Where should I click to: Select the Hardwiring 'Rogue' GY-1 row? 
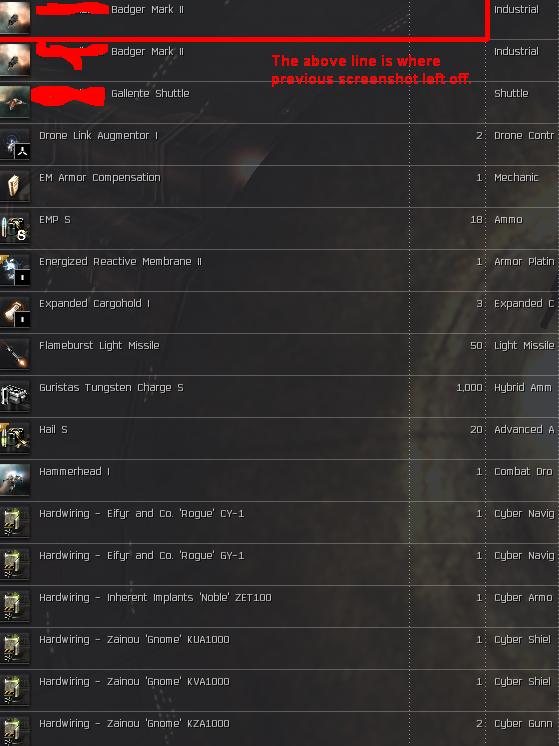click(279, 564)
